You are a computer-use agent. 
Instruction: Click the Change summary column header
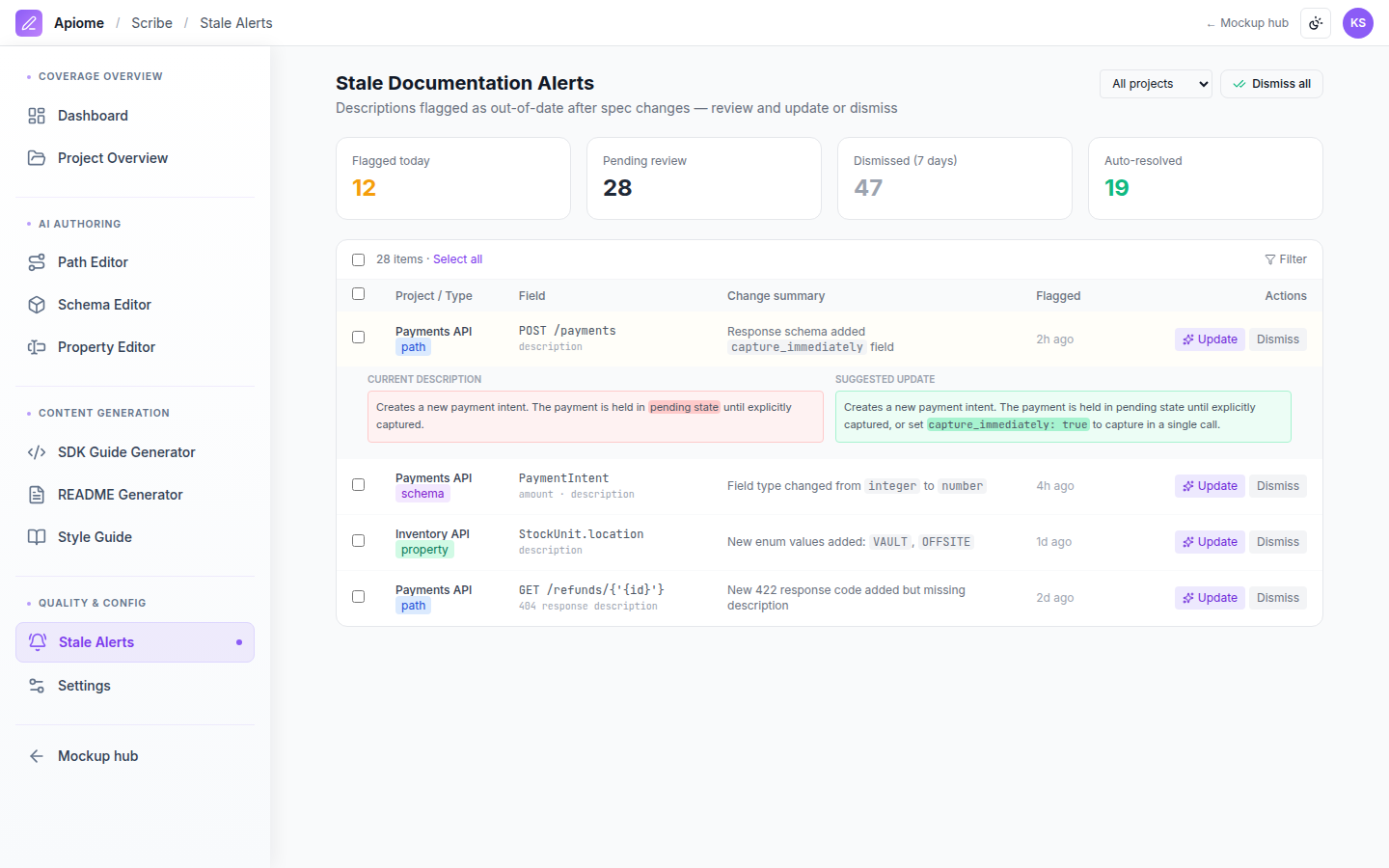point(776,296)
